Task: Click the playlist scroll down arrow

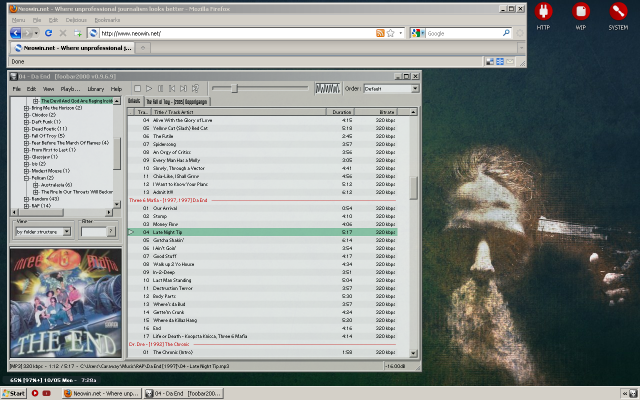Action: coord(413,353)
